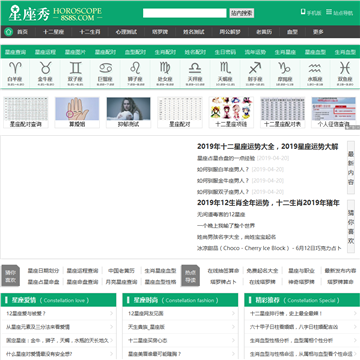Open list item 12星座爱与被爱？
360x360 pixels.
click(26, 314)
